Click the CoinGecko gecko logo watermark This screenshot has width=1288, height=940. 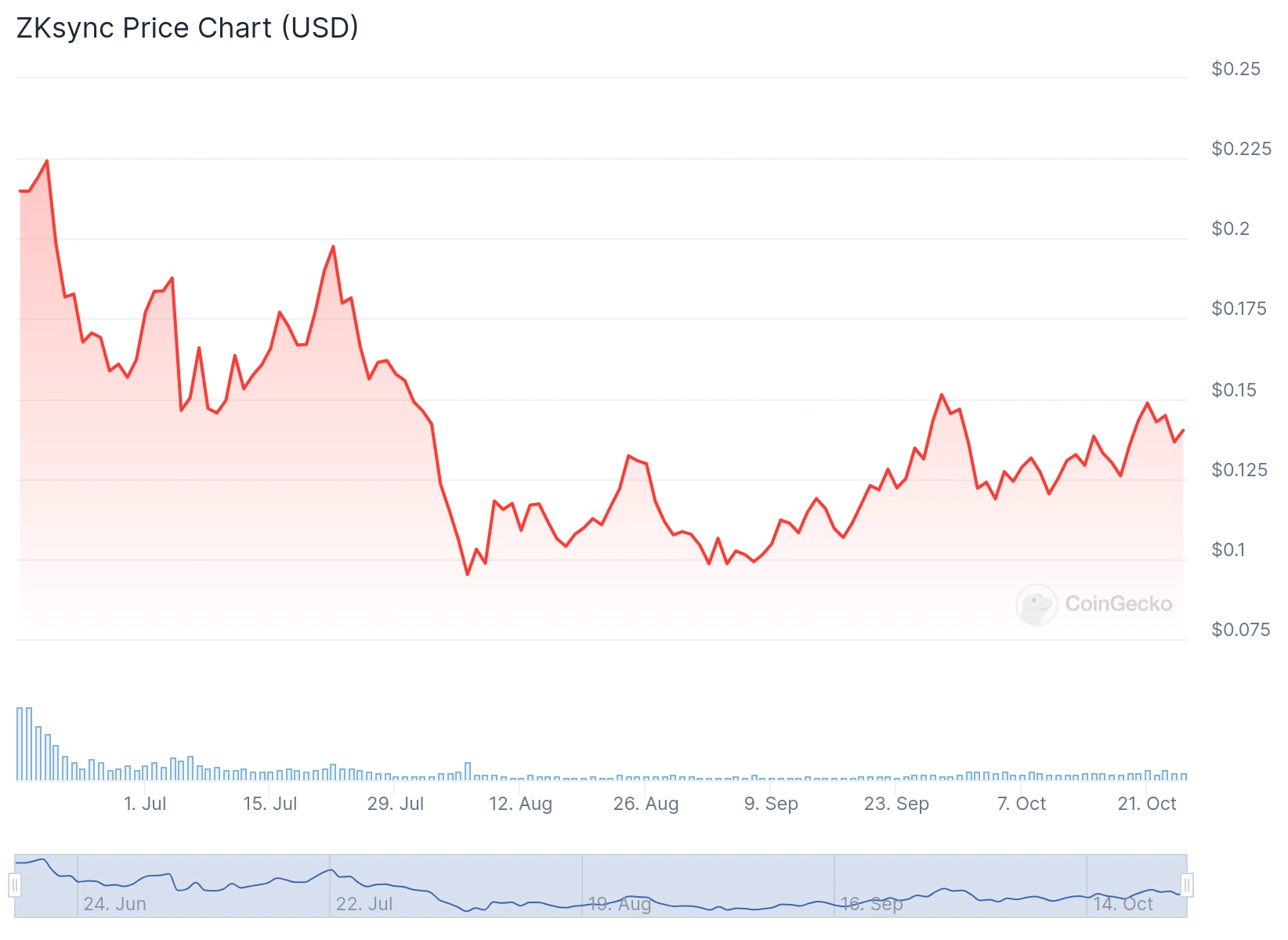pos(1036,604)
